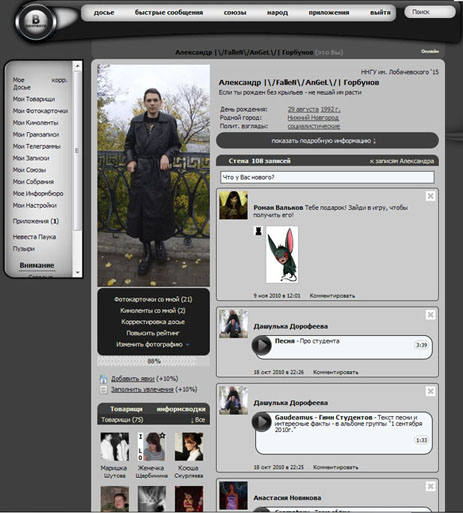Open Приложения (1) in sidebar
This screenshot has width=463, height=513.
click(x=36, y=221)
